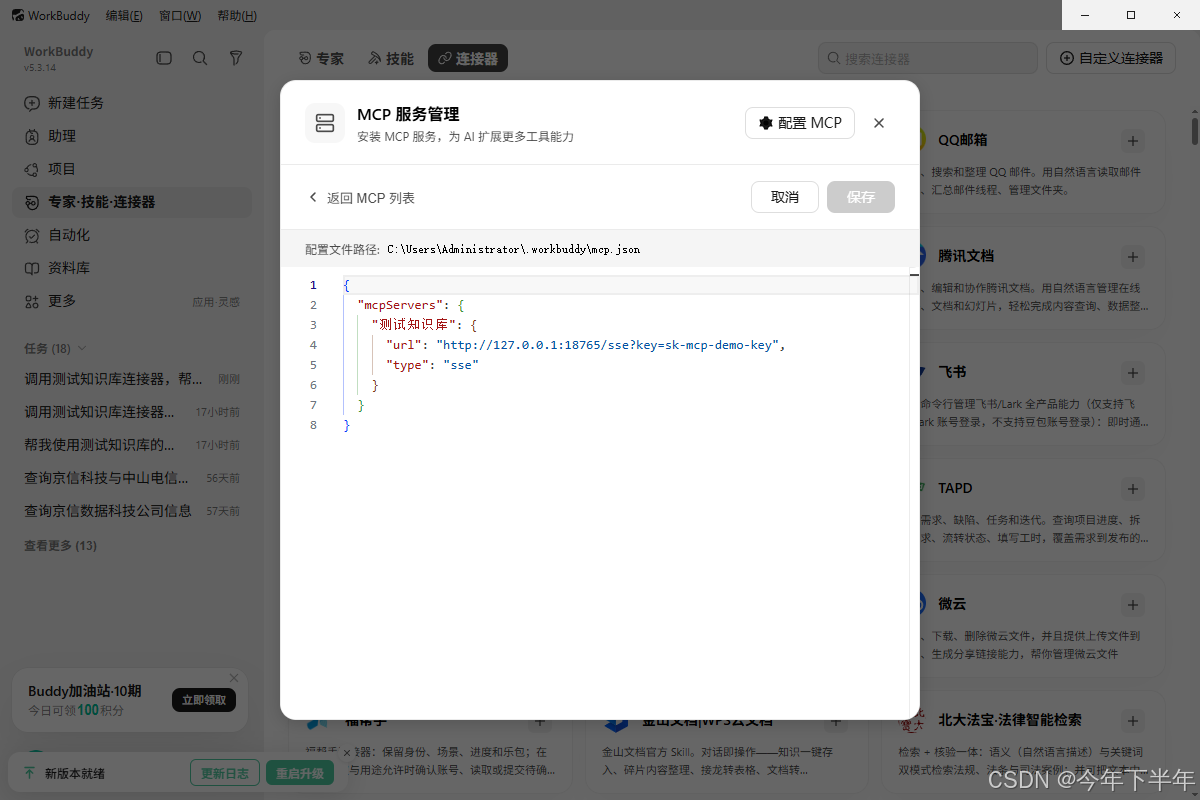Click the plus icon beside TAPD
This screenshot has width=1200, height=800.
(1132, 489)
